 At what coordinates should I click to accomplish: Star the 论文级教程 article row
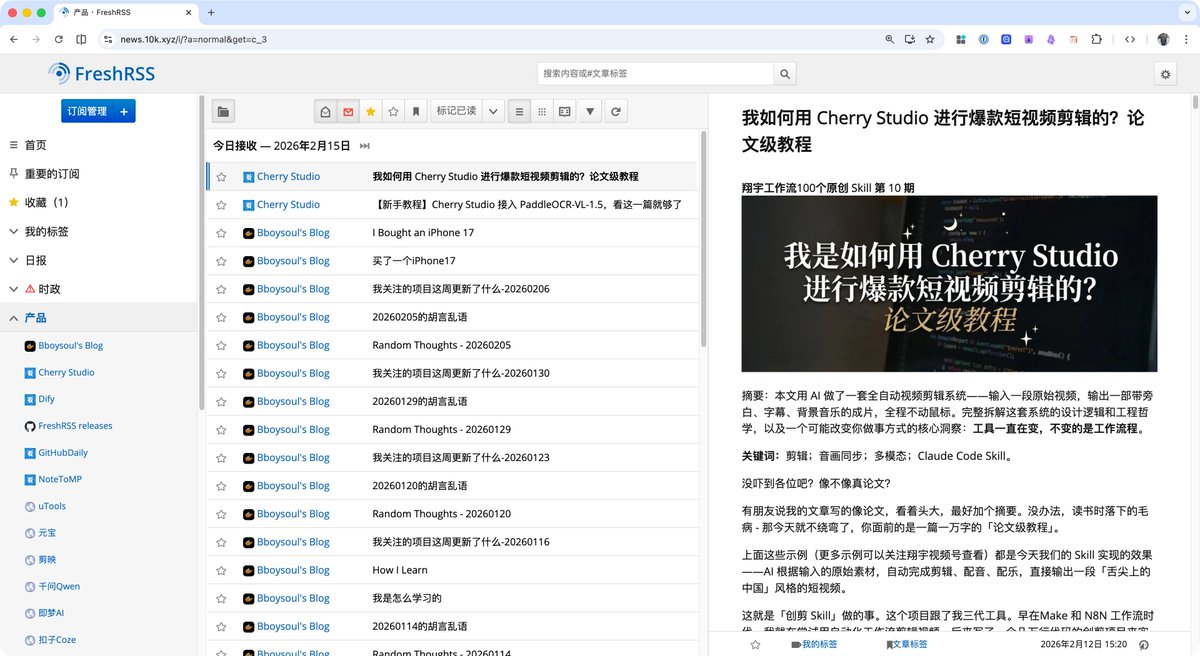[x=221, y=177]
